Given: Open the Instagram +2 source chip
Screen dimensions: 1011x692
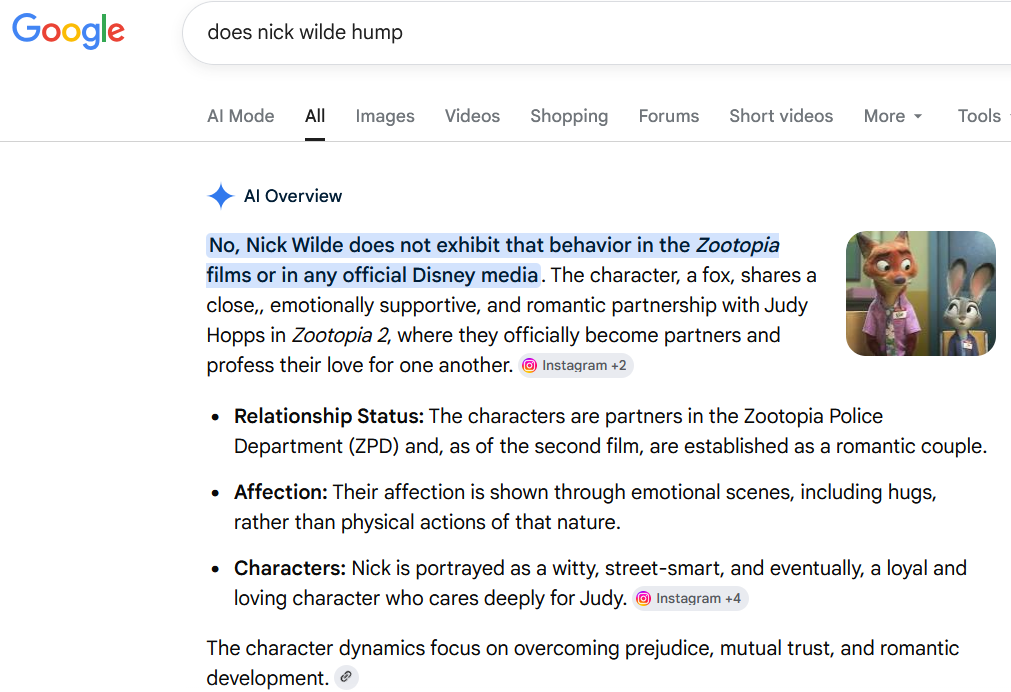Looking at the screenshot, I should click(x=575, y=366).
